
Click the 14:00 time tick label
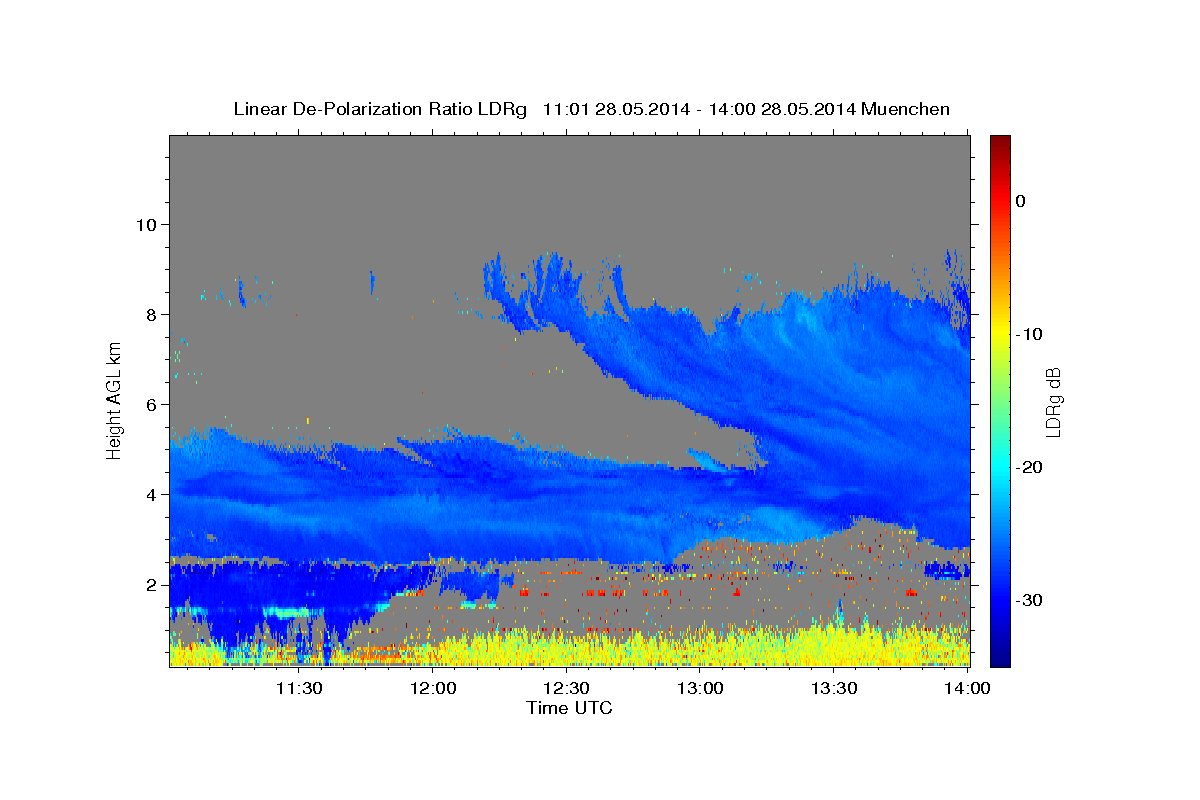pos(968,688)
